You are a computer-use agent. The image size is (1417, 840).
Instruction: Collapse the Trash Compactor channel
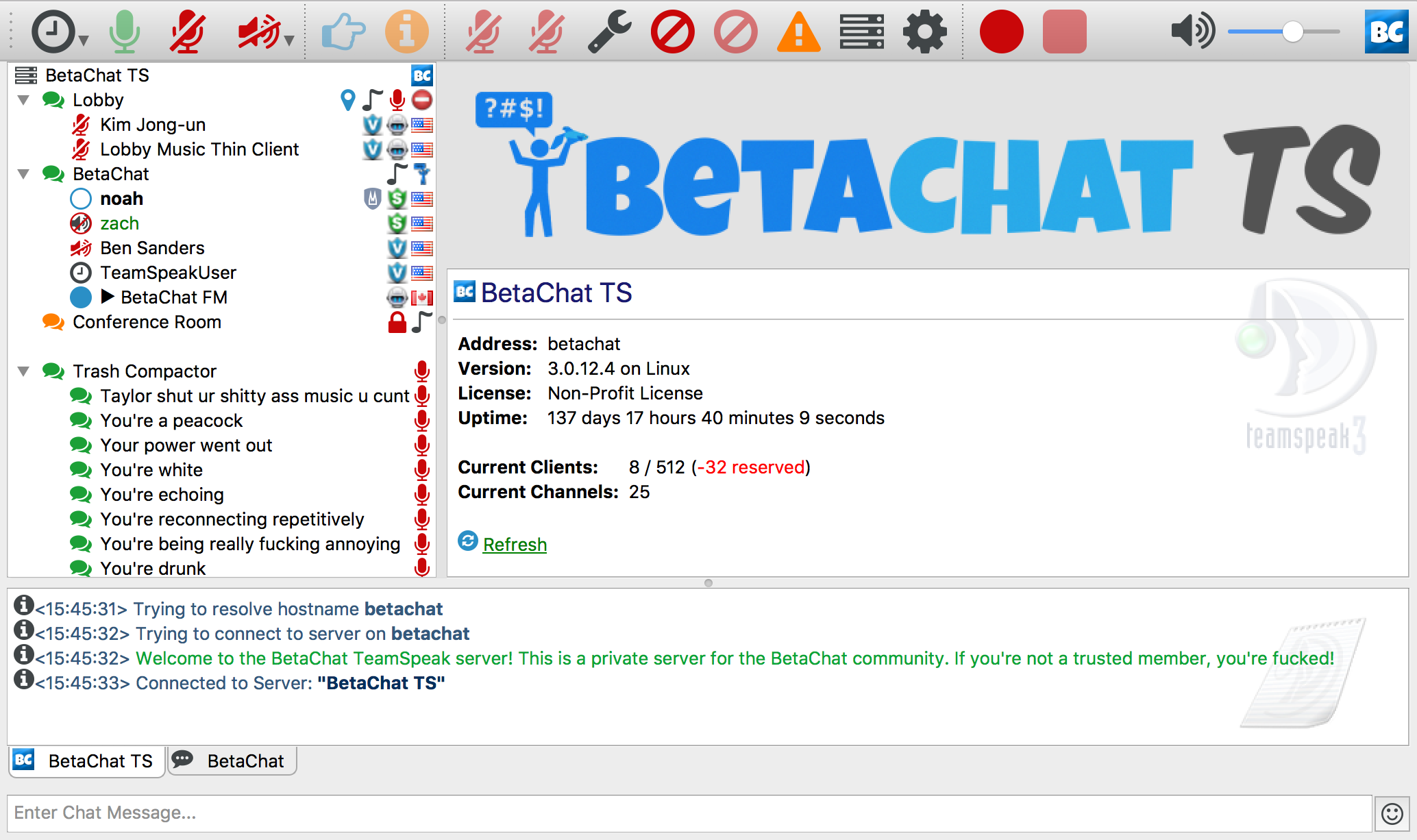(x=24, y=371)
